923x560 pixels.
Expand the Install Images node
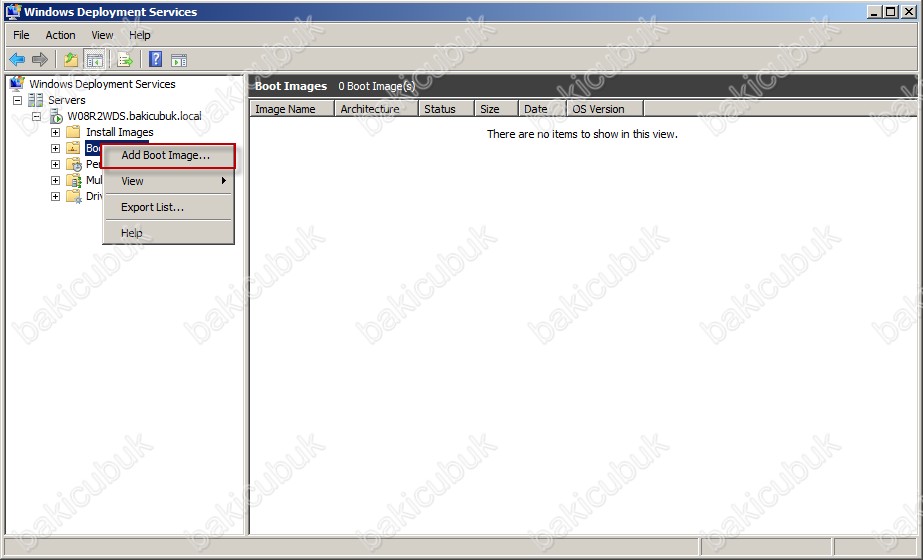coord(55,132)
